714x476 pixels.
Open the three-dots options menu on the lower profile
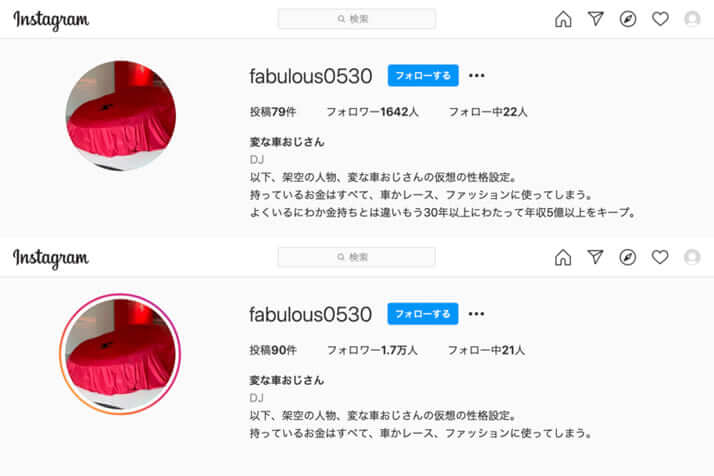click(476, 314)
